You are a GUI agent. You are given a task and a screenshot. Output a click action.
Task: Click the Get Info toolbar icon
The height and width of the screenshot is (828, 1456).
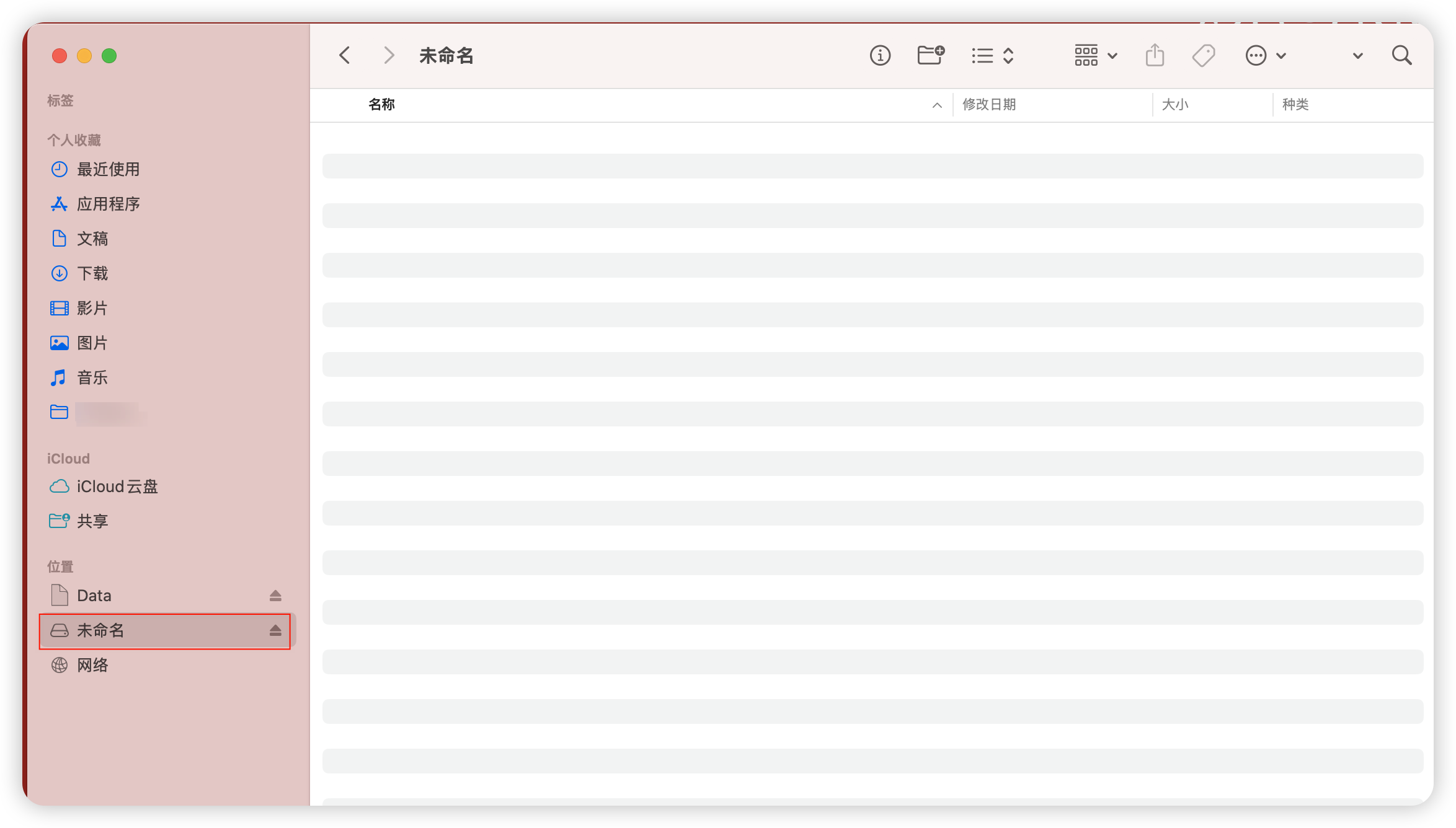(x=880, y=56)
